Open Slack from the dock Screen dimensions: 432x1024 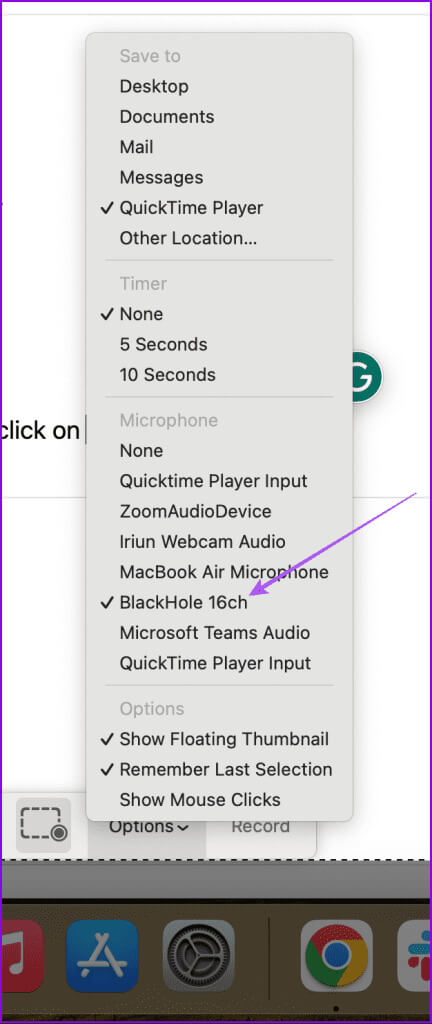tap(415, 955)
